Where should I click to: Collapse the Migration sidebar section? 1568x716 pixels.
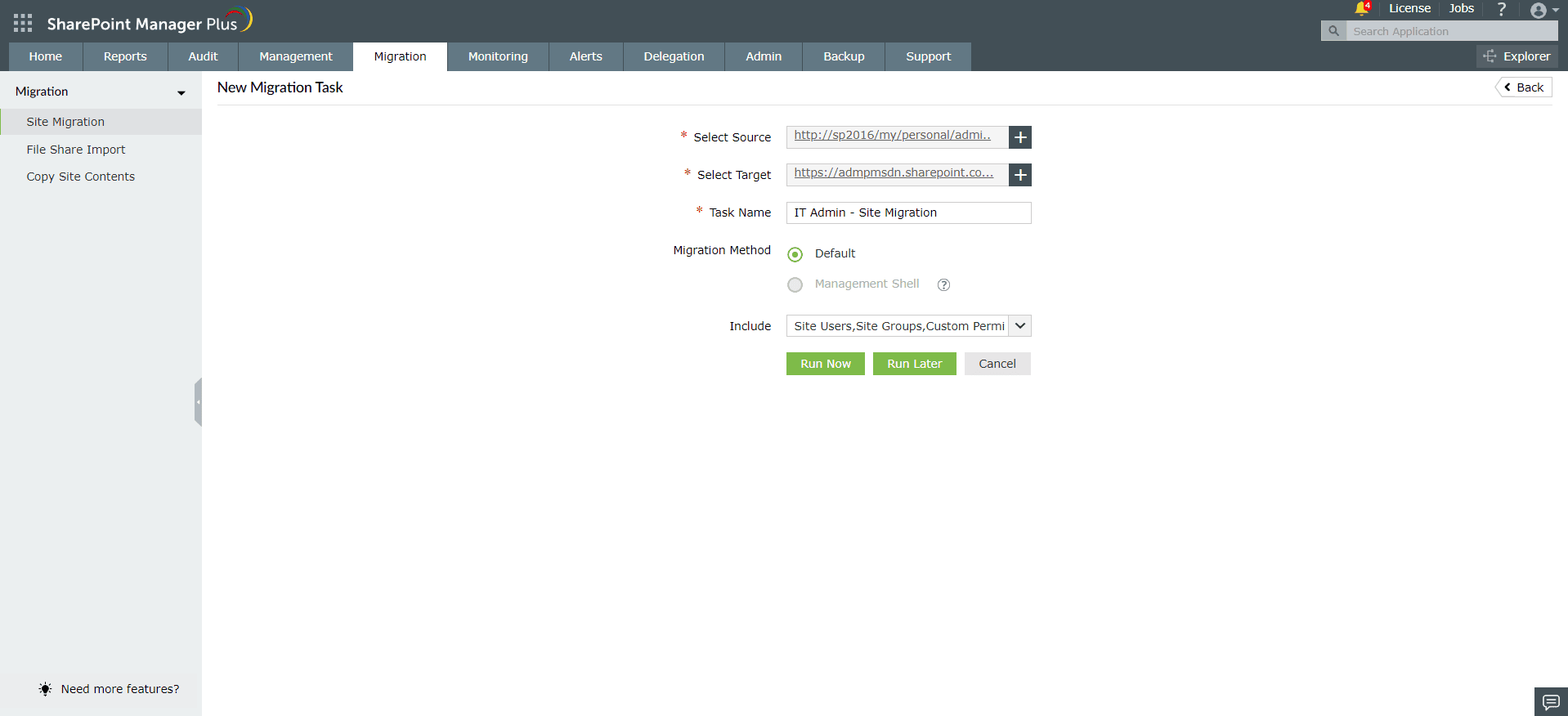(x=181, y=92)
